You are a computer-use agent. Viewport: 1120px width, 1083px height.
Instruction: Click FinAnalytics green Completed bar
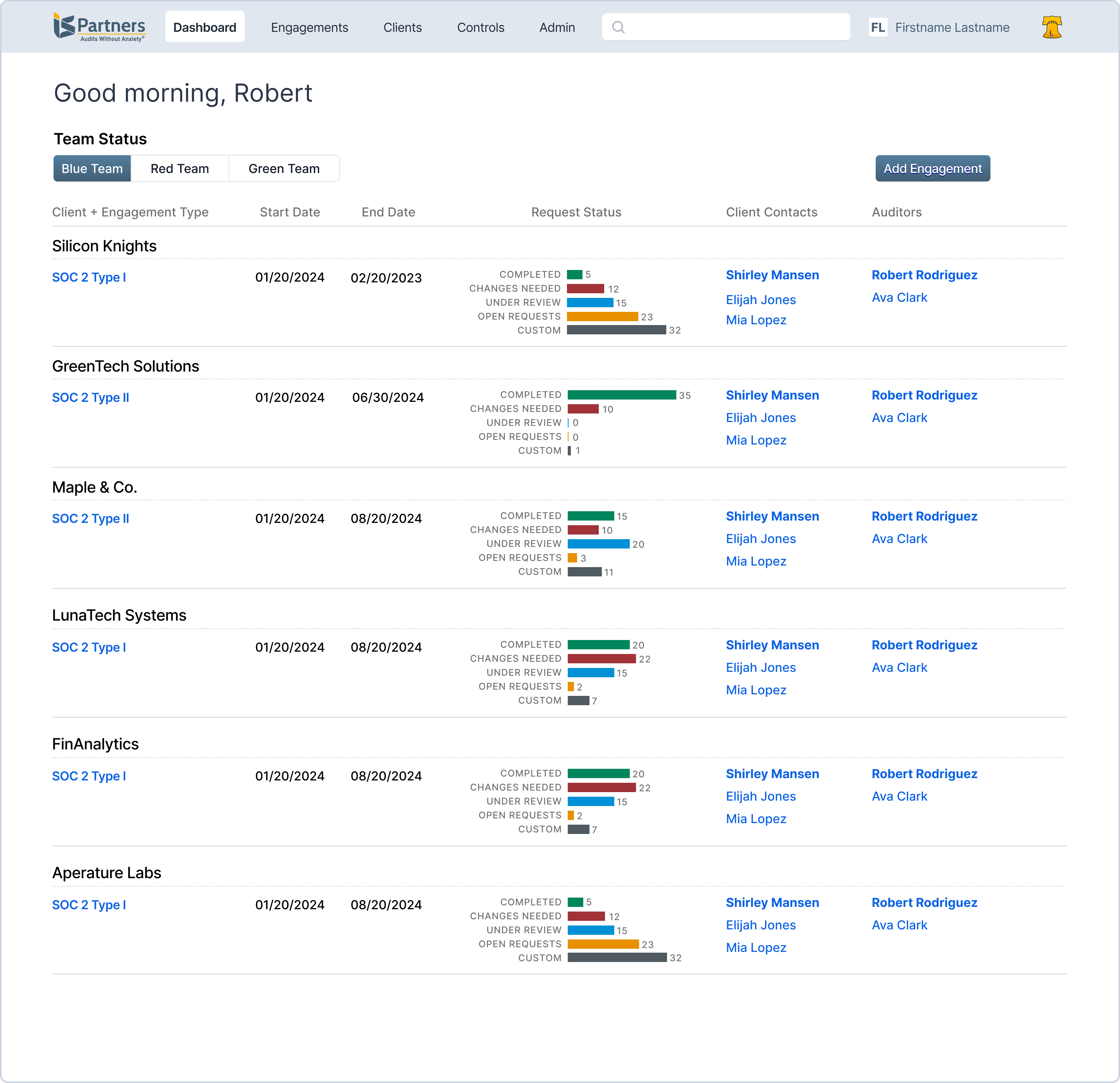(x=598, y=773)
